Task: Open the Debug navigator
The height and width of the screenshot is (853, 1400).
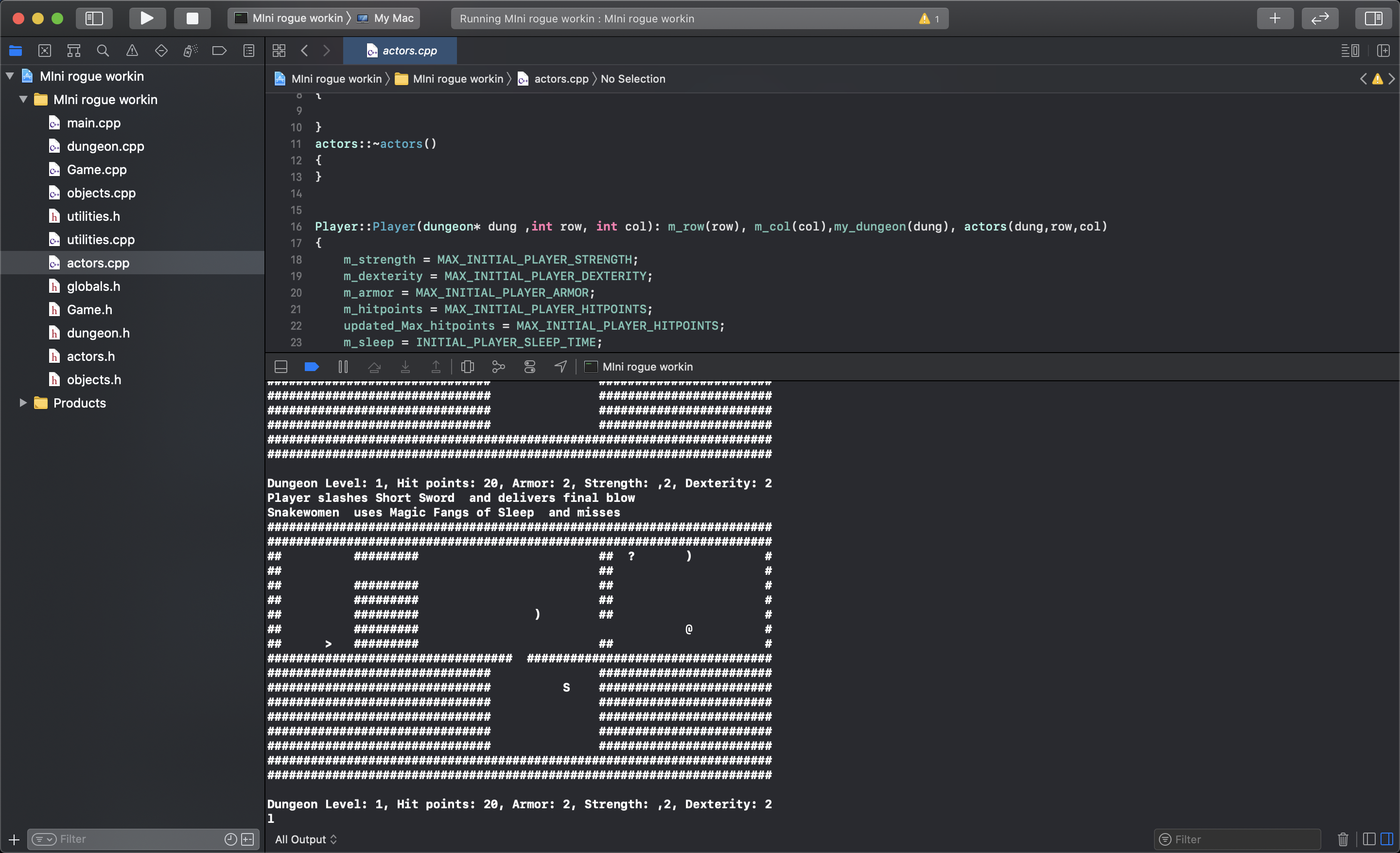Action: 191,51
